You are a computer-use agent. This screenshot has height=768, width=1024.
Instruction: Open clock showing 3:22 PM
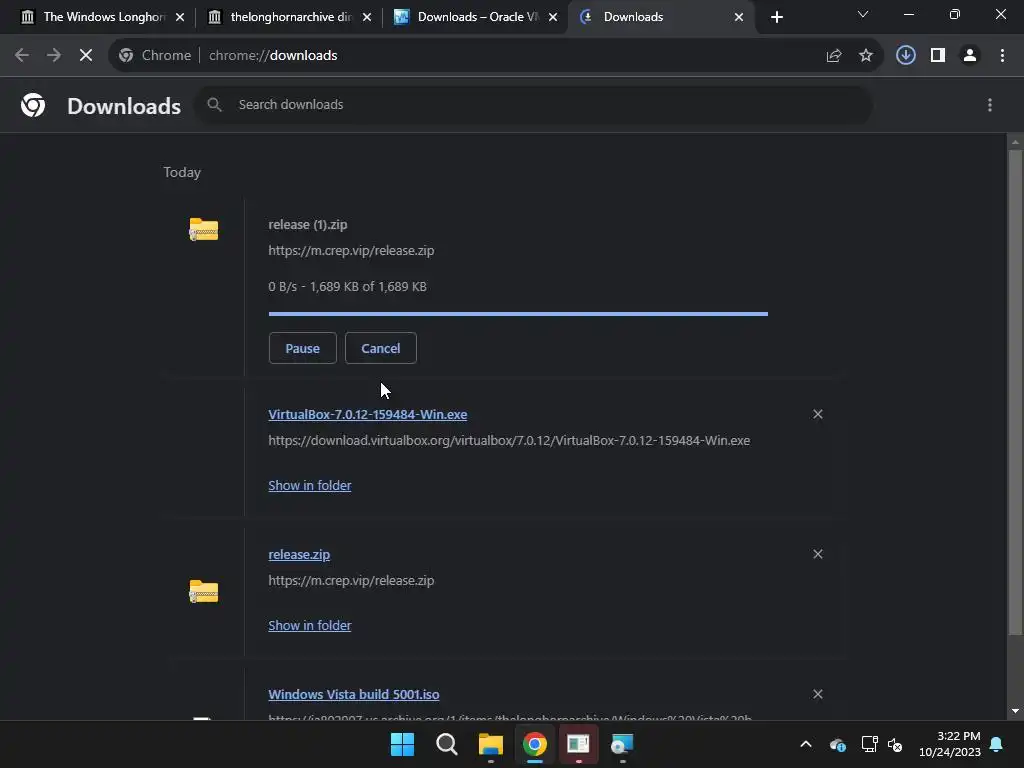pyautogui.click(x=950, y=744)
